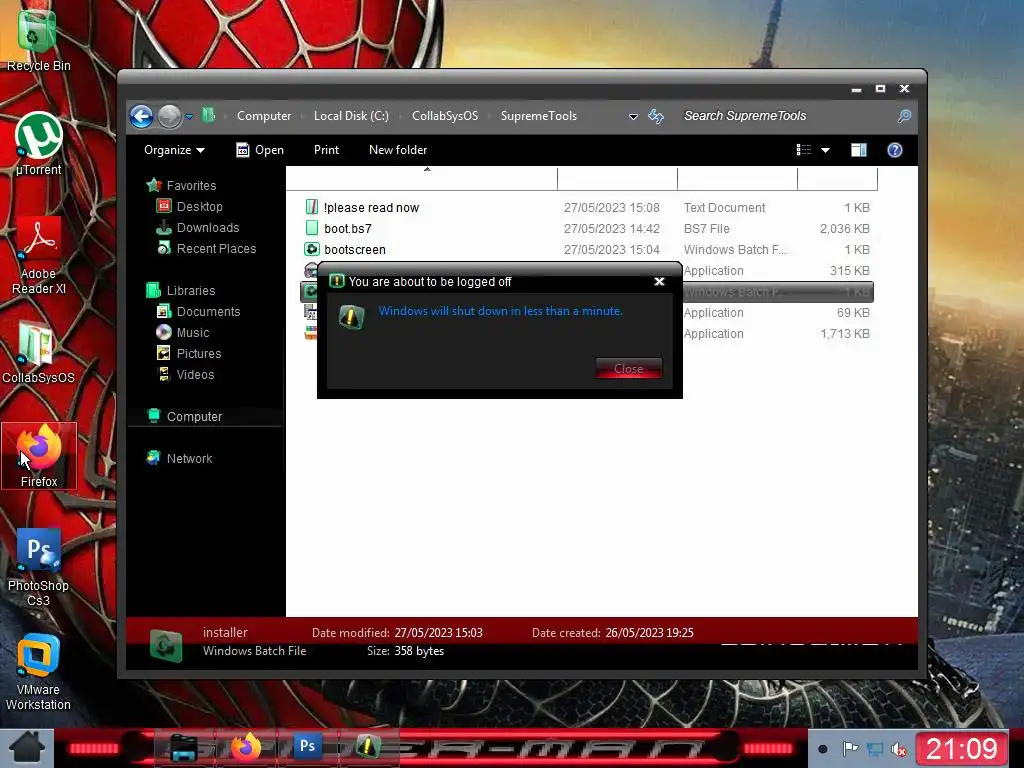This screenshot has height=768, width=1024.
Task: Select the boot.bs7 file
Action: pos(588,229)
